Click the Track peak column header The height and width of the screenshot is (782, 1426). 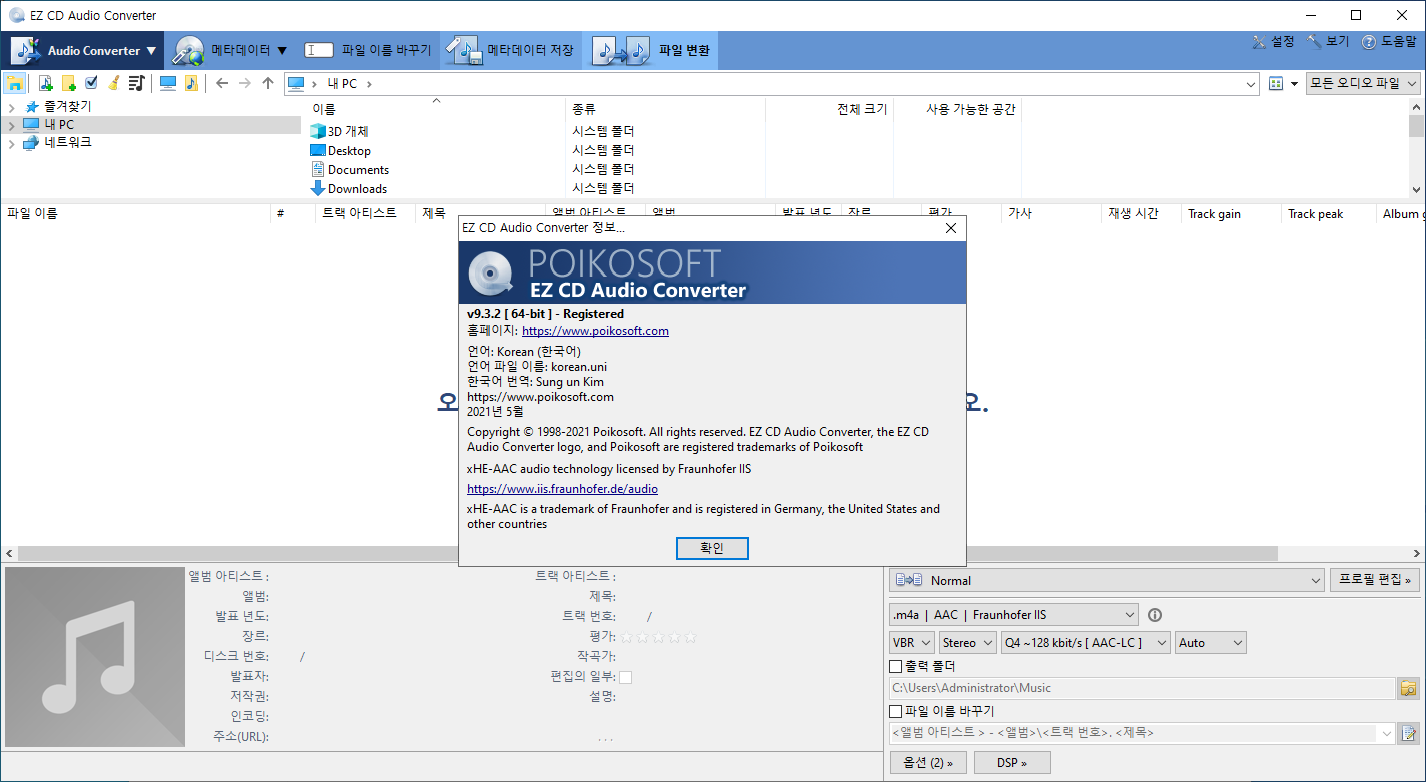(1331, 213)
